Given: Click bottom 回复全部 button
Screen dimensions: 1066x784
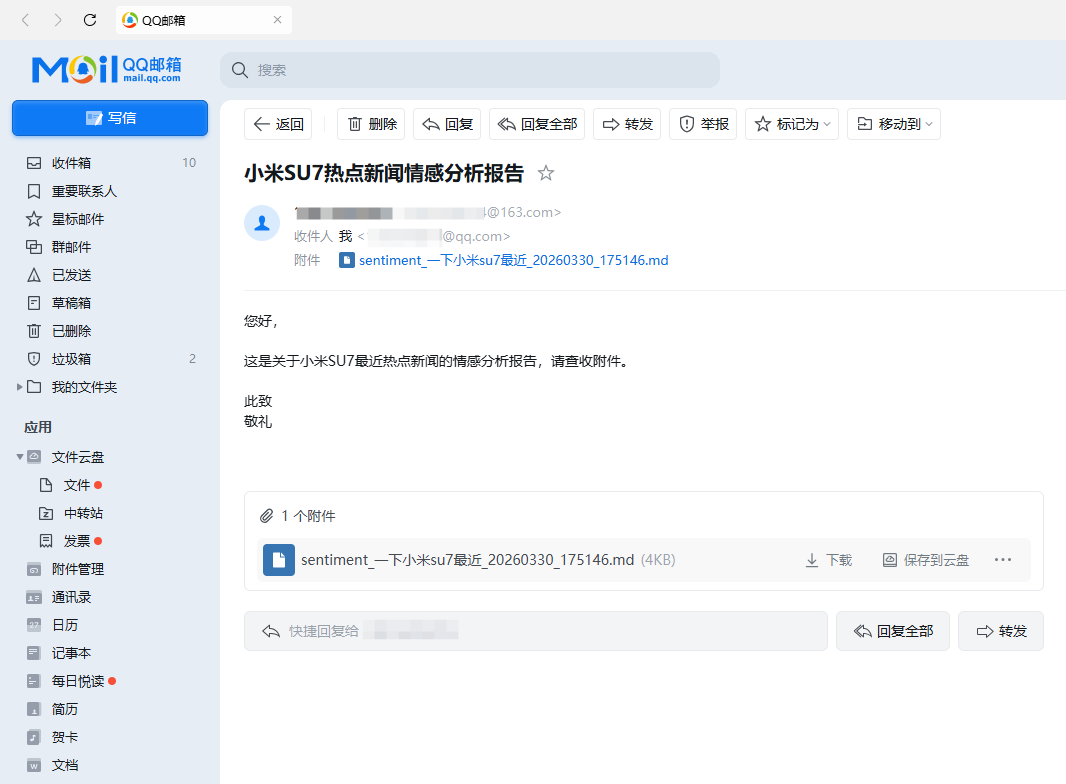Looking at the screenshot, I should [x=893, y=631].
